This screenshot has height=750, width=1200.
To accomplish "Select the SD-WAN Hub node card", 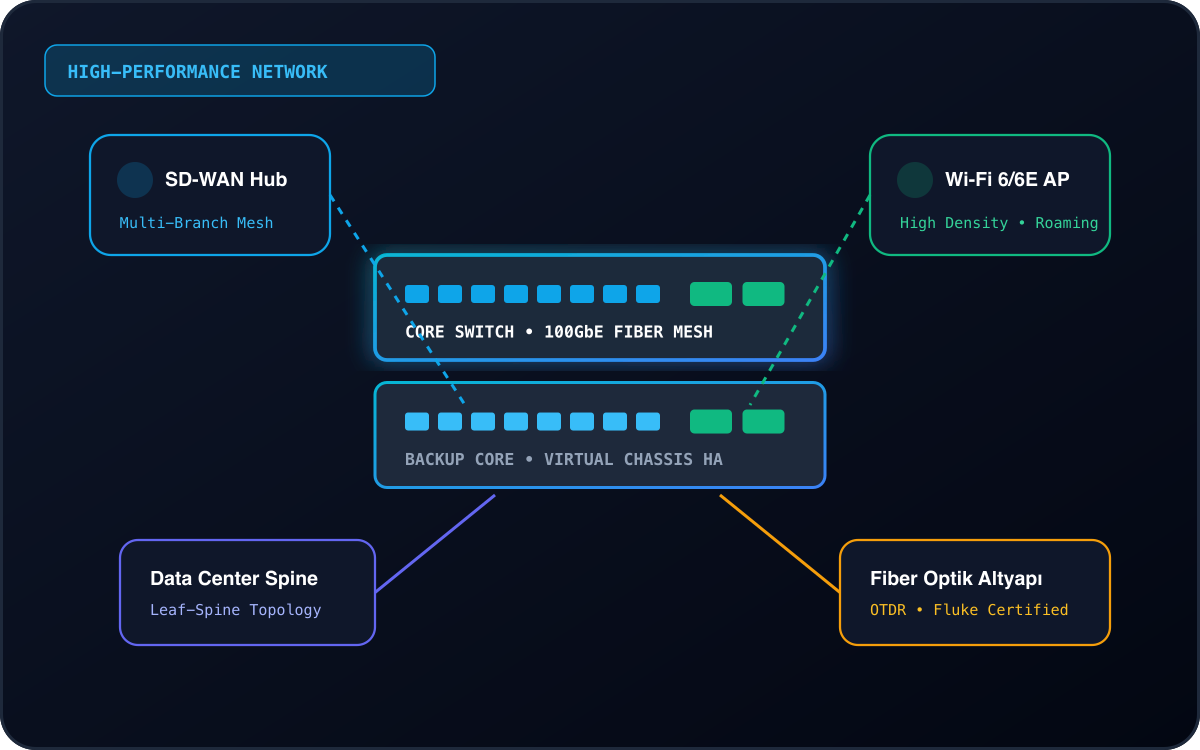I will 210,195.
